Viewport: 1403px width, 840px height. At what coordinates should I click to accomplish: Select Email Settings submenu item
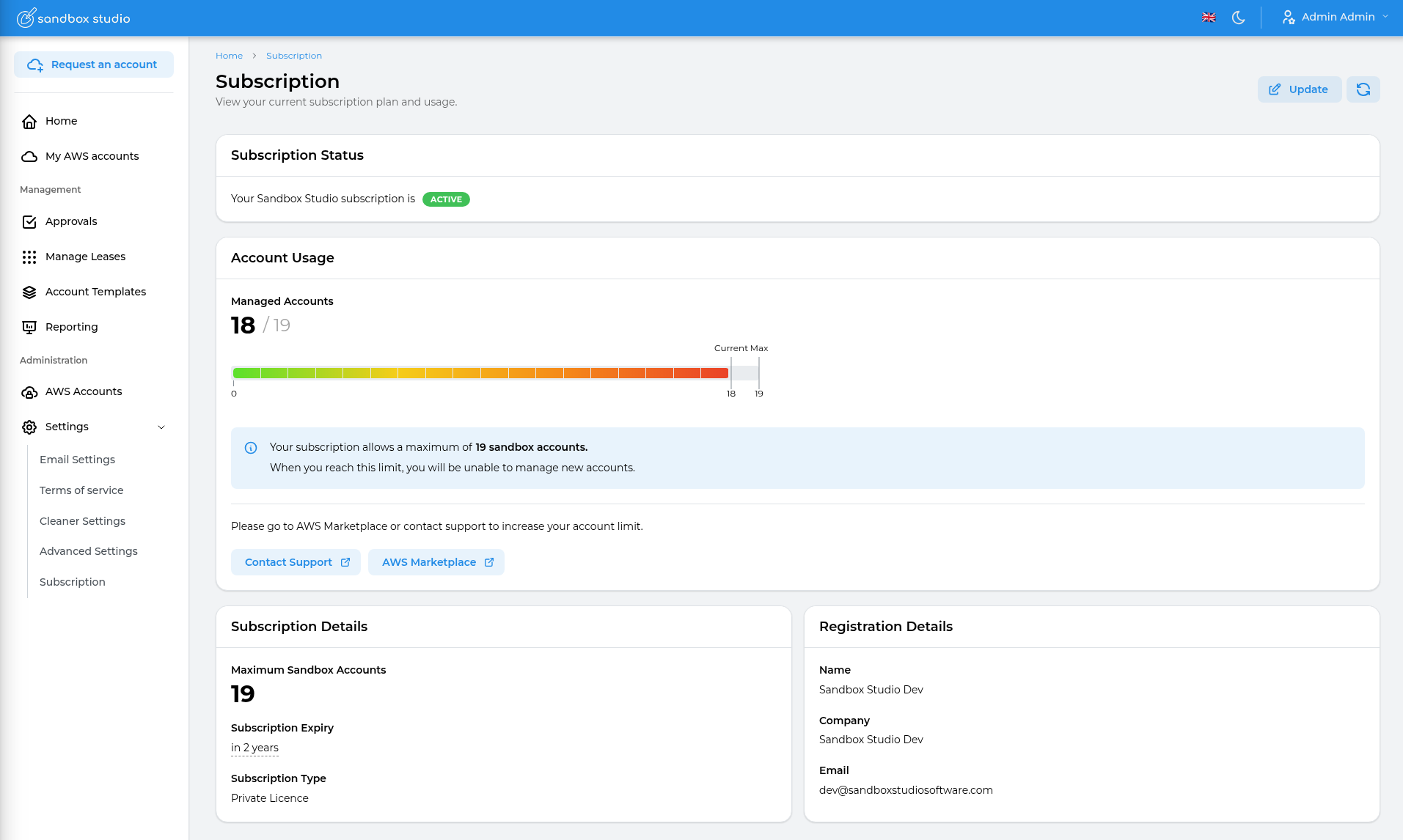[x=77, y=460]
